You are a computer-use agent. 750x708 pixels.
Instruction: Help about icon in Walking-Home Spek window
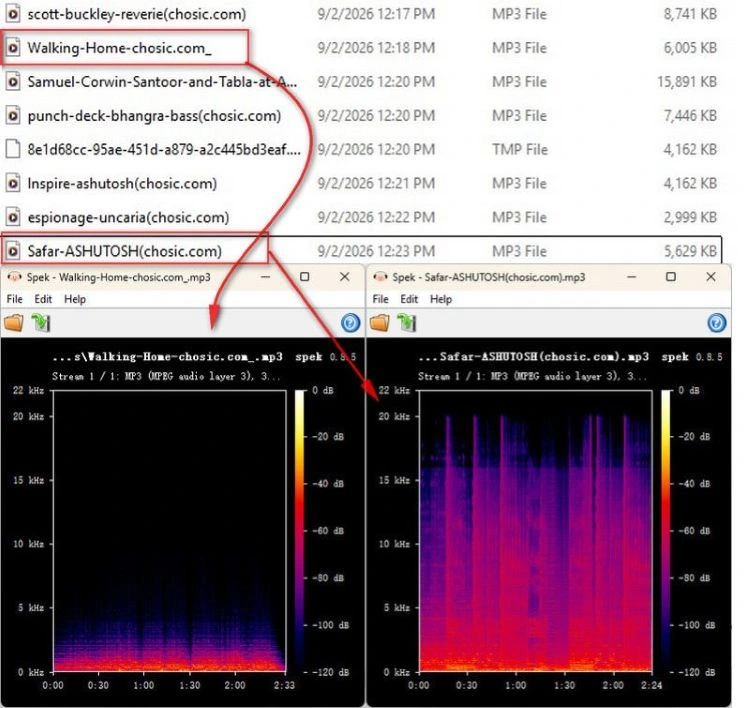351,323
